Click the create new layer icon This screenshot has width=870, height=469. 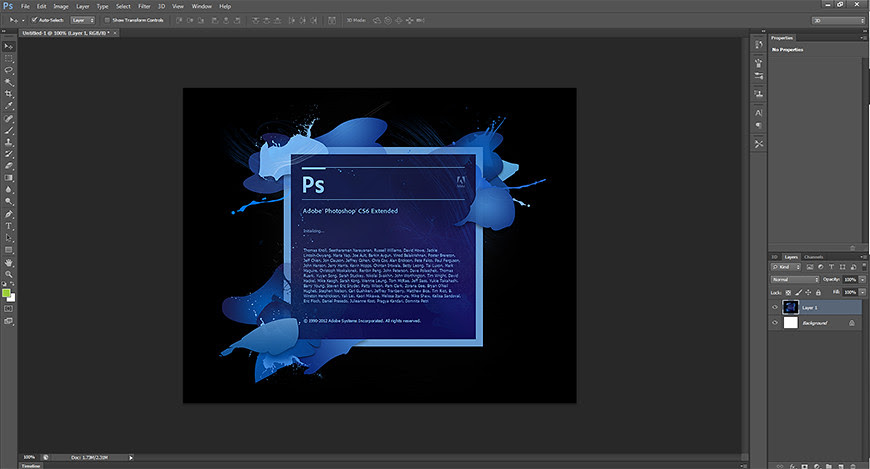tap(841, 466)
